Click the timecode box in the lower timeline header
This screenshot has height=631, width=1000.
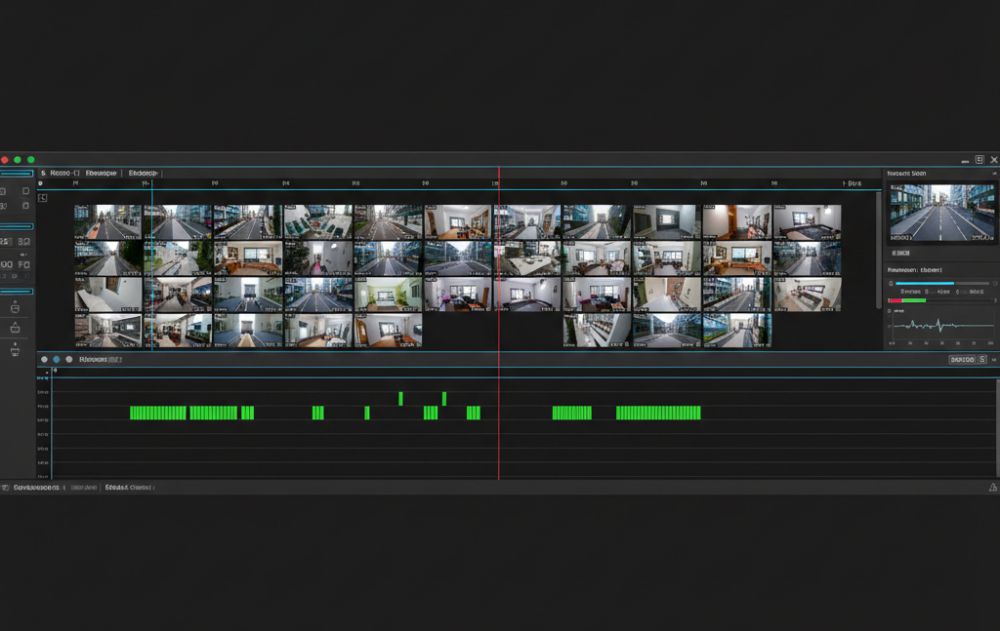[x=962, y=360]
